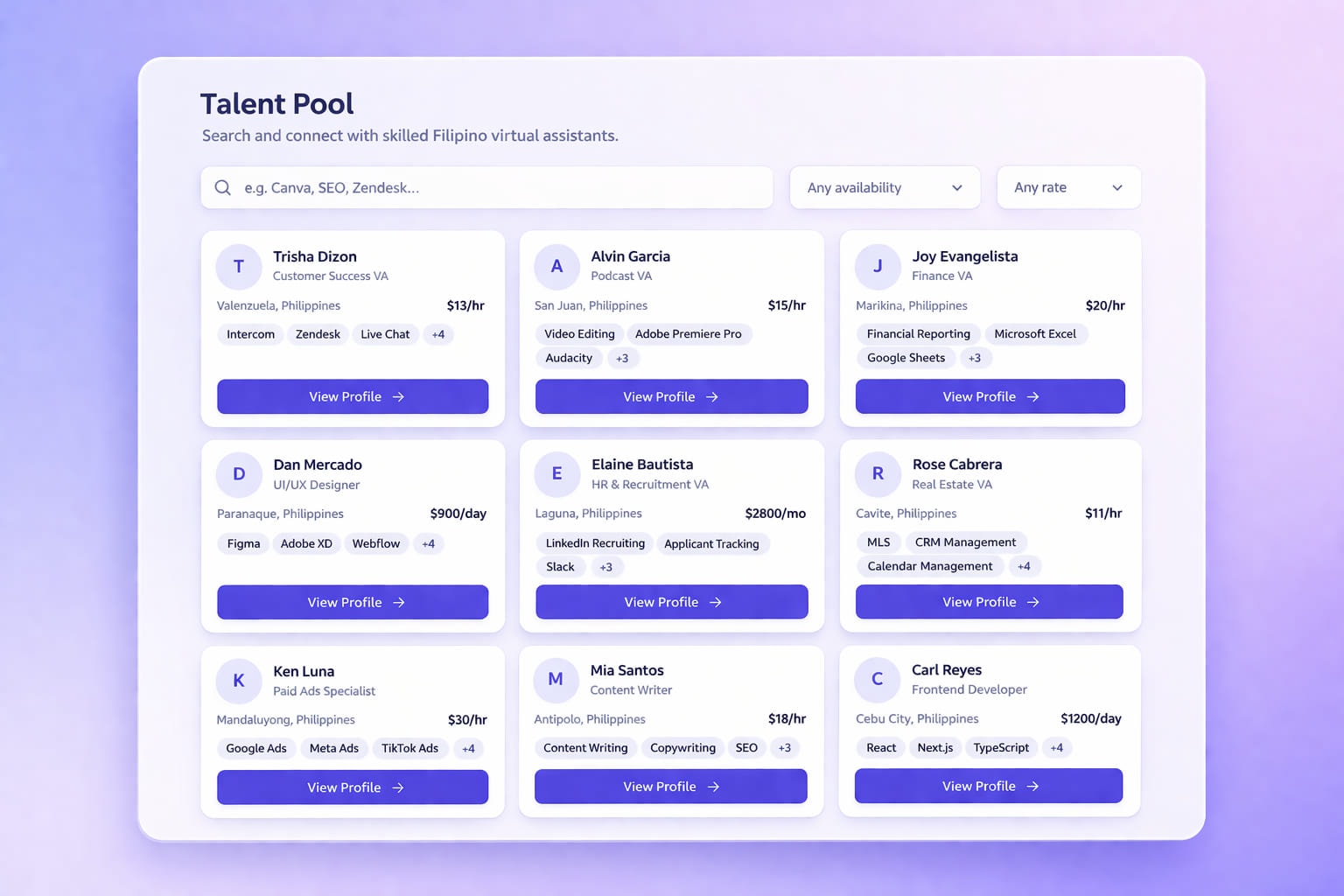Click Dan Mercado's avatar initial
Screen dimensions: 1344x896
pyautogui.click(x=238, y=474)
